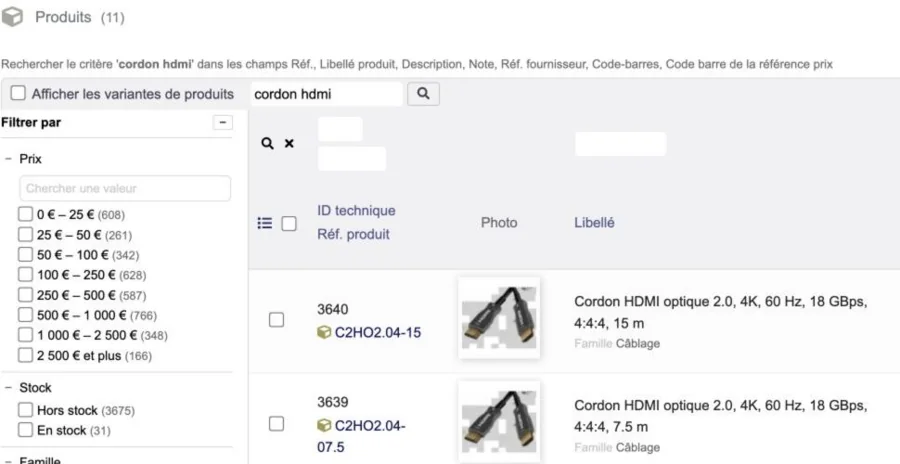
Task: Collapse the Stock filter section
Action: [x=8, y=388]
